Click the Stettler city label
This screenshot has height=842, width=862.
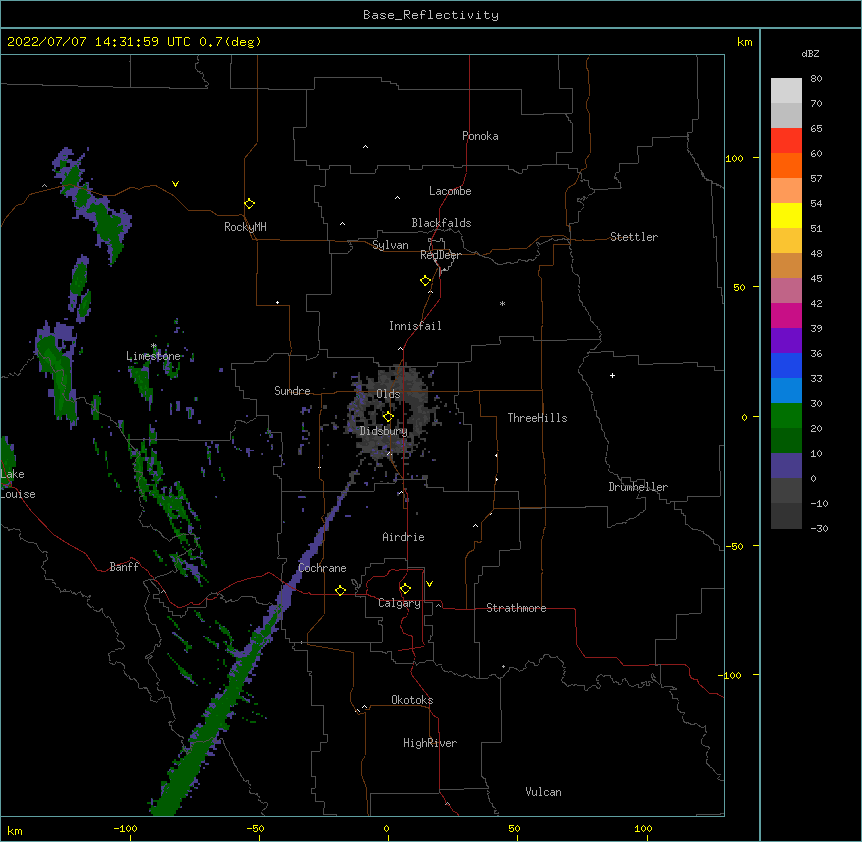(x=633, y=237)
